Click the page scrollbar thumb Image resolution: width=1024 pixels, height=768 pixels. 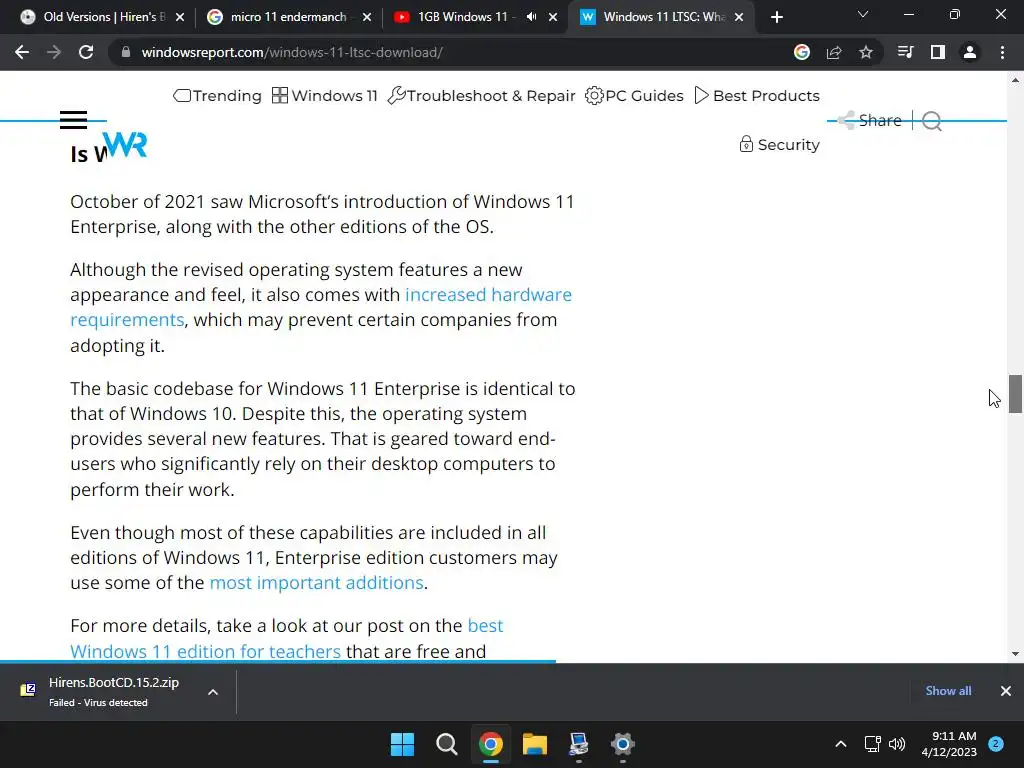1015,394
